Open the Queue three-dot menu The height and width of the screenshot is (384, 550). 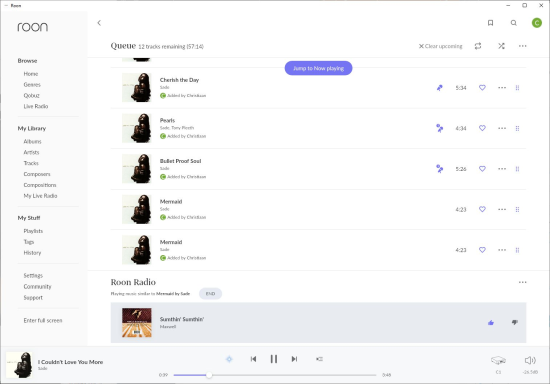(x=523, y=46)
